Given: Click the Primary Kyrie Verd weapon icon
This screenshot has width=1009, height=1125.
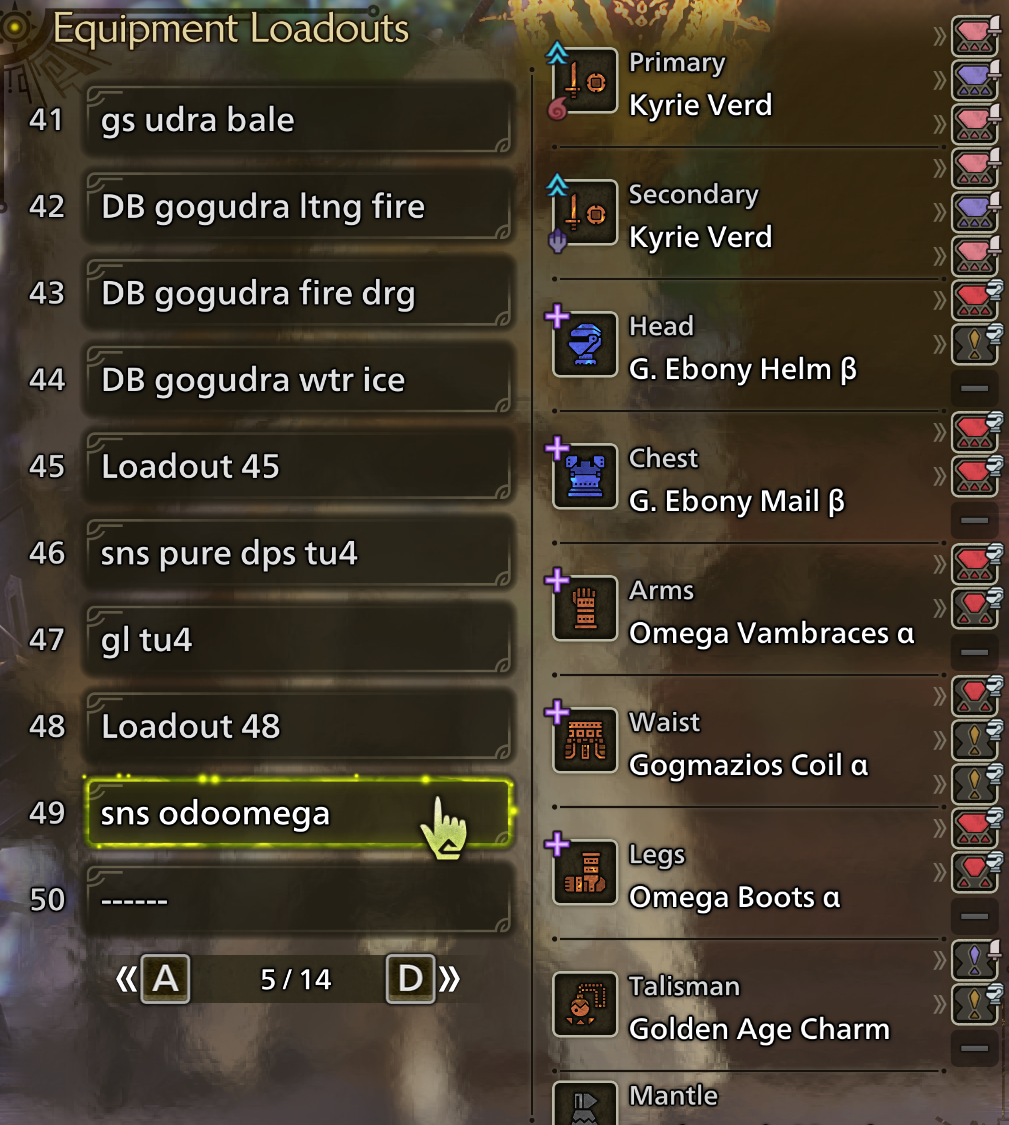Looking at the screenshot, I should click(585, 80).
